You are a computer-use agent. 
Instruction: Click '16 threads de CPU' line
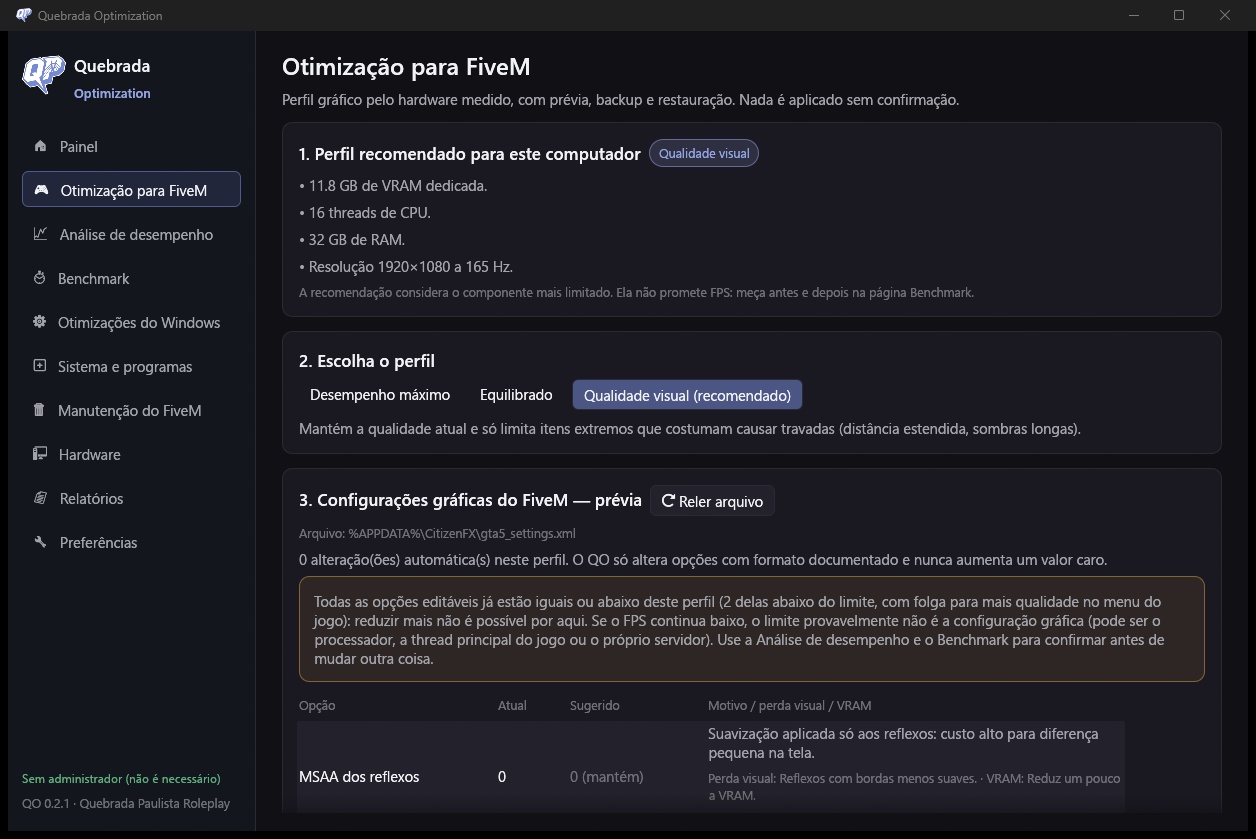[365, 213]
